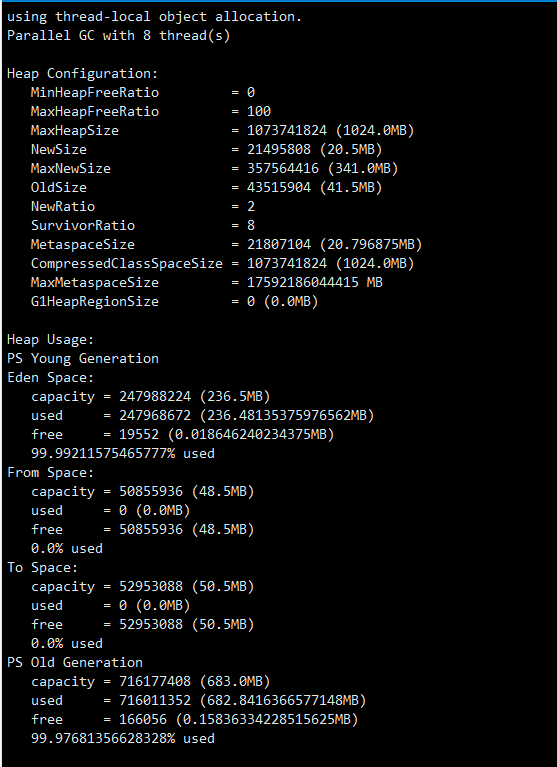Image resolution: width=557 pixels, height=767 pixels.
Task: Click the 'From Space:' heading
Action: point(50,473)
